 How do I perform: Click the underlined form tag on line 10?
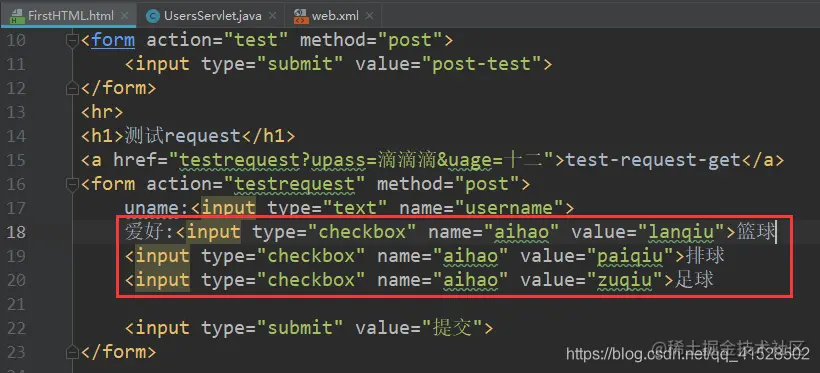[x=113, y=40]
